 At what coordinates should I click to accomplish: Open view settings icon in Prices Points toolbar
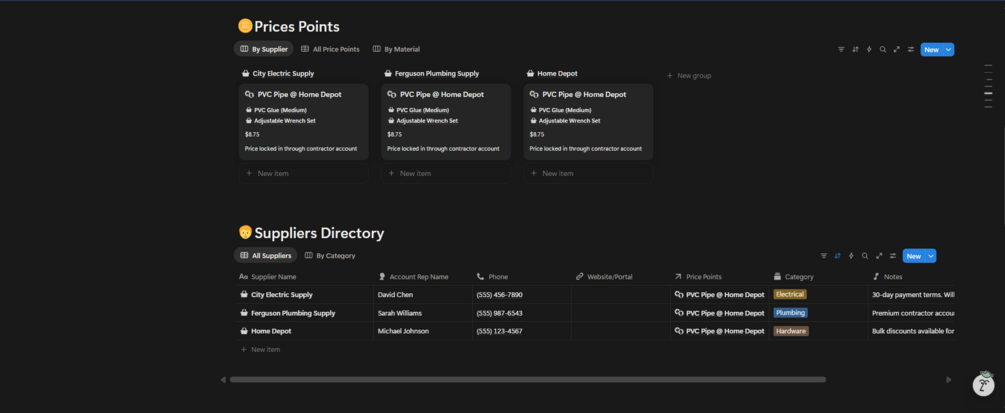click(x=911, y=49)
